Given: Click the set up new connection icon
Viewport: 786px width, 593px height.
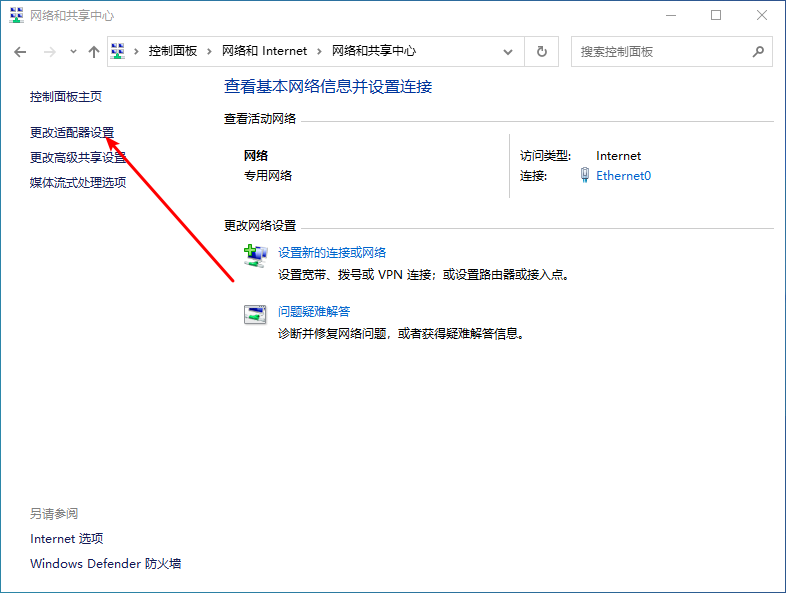Looking at the screenshot, I should [256, 256].
